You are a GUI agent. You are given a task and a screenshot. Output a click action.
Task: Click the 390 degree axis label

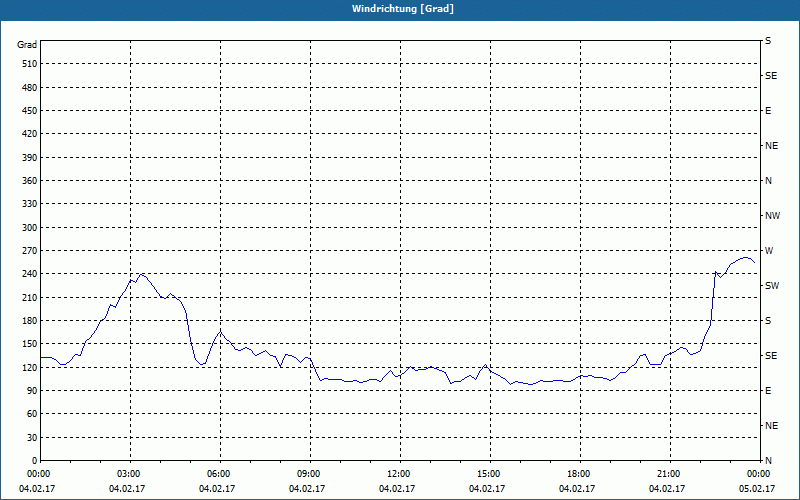tap(30, 158)
